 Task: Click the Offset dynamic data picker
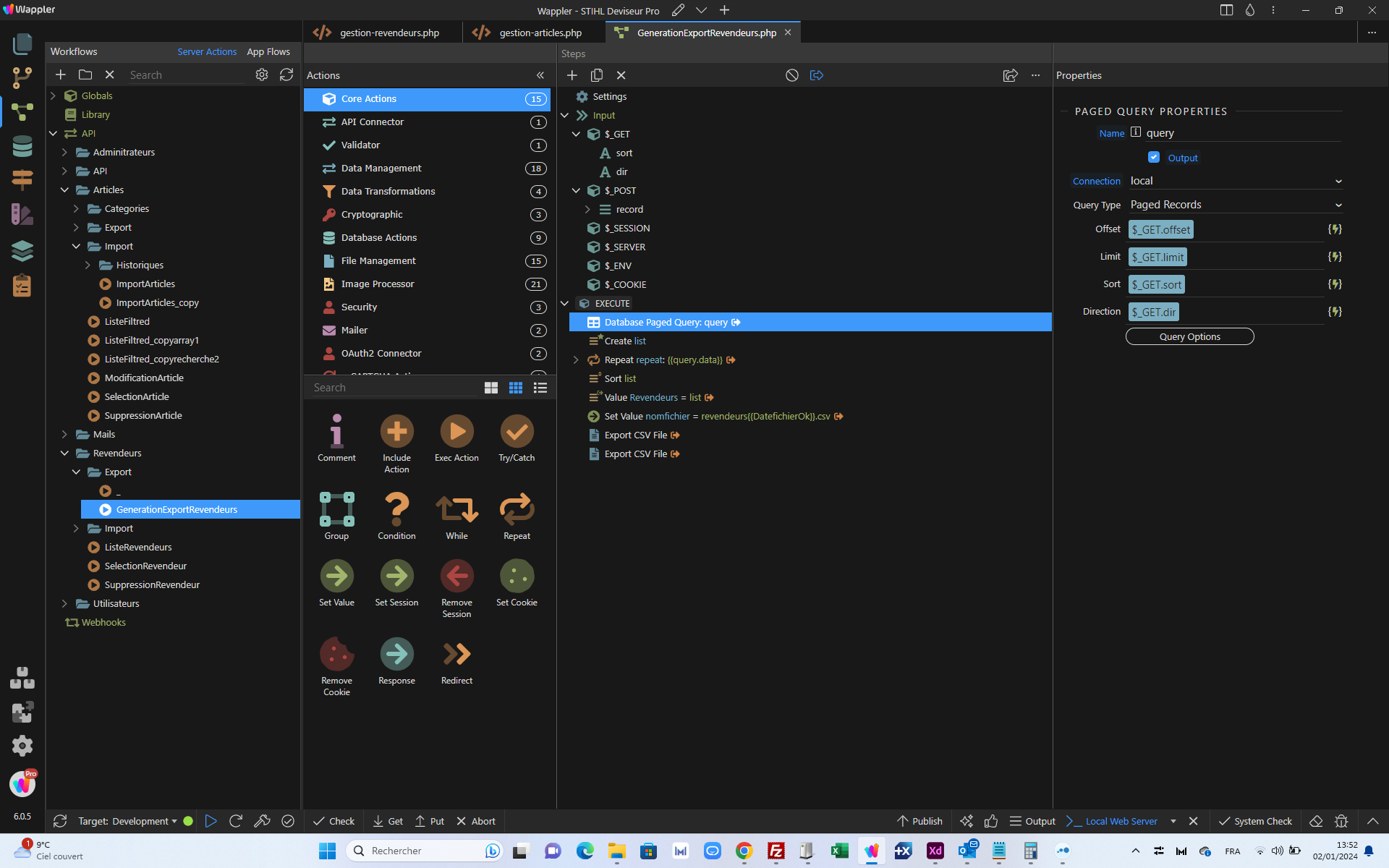[1335, 229]
